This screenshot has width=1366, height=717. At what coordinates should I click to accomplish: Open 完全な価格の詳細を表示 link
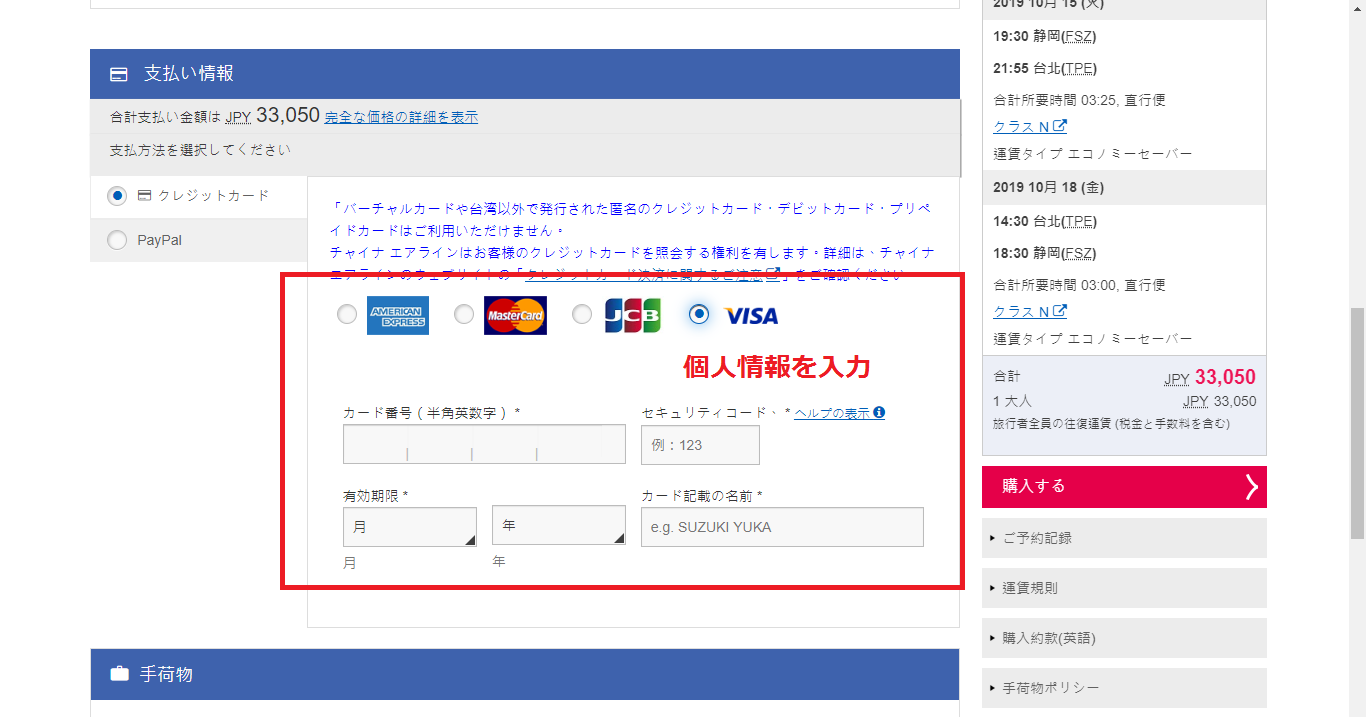(401, 117)
